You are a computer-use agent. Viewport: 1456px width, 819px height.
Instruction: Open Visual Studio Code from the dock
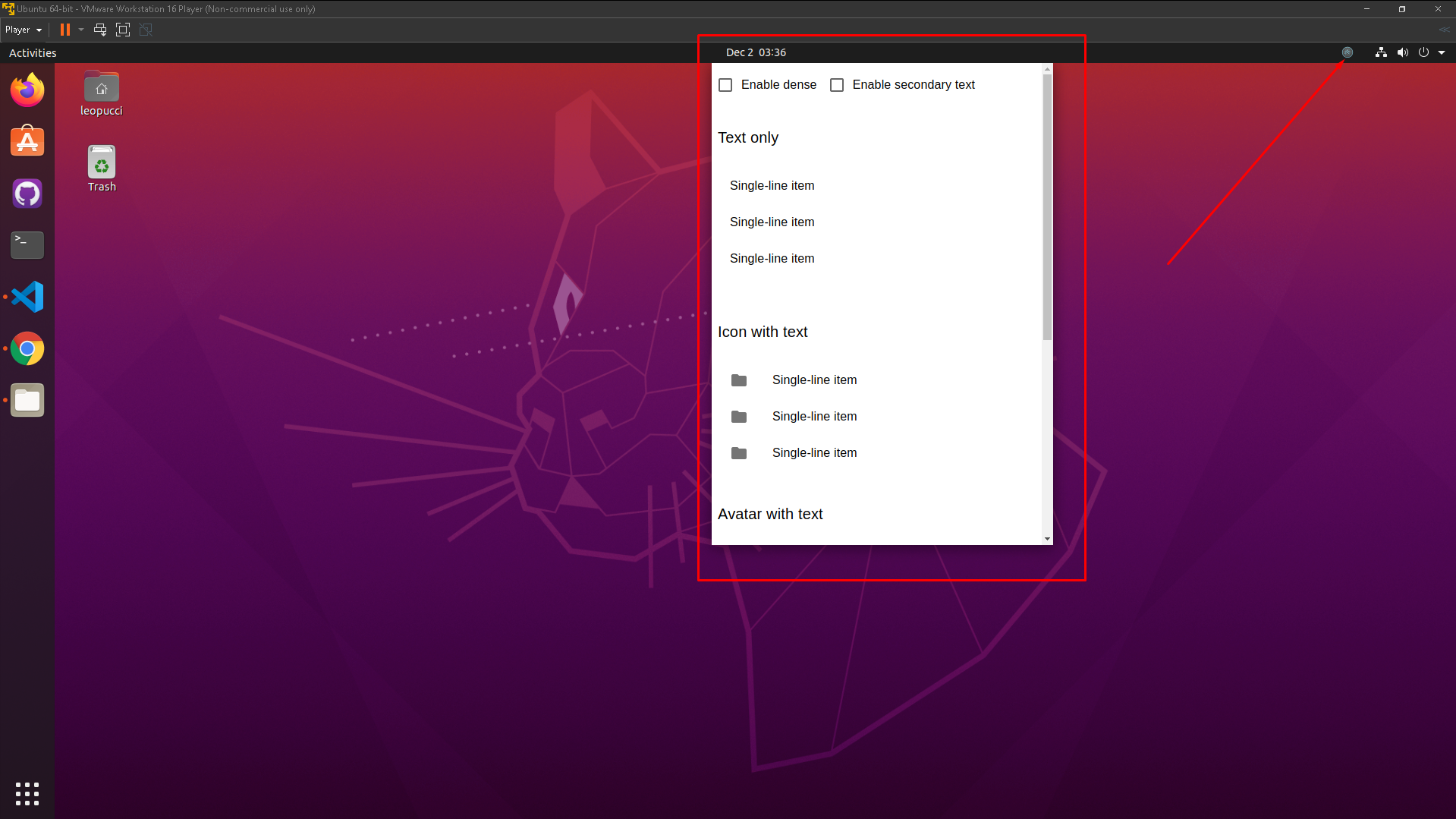(x=27, y=297)
